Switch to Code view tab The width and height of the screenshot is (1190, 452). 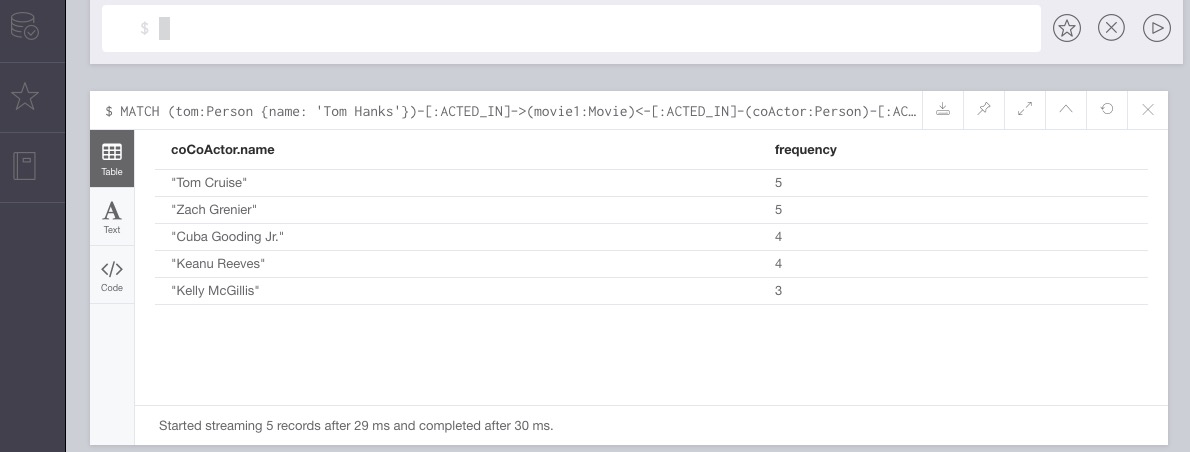pyautogui.click(x=112, y=275)
